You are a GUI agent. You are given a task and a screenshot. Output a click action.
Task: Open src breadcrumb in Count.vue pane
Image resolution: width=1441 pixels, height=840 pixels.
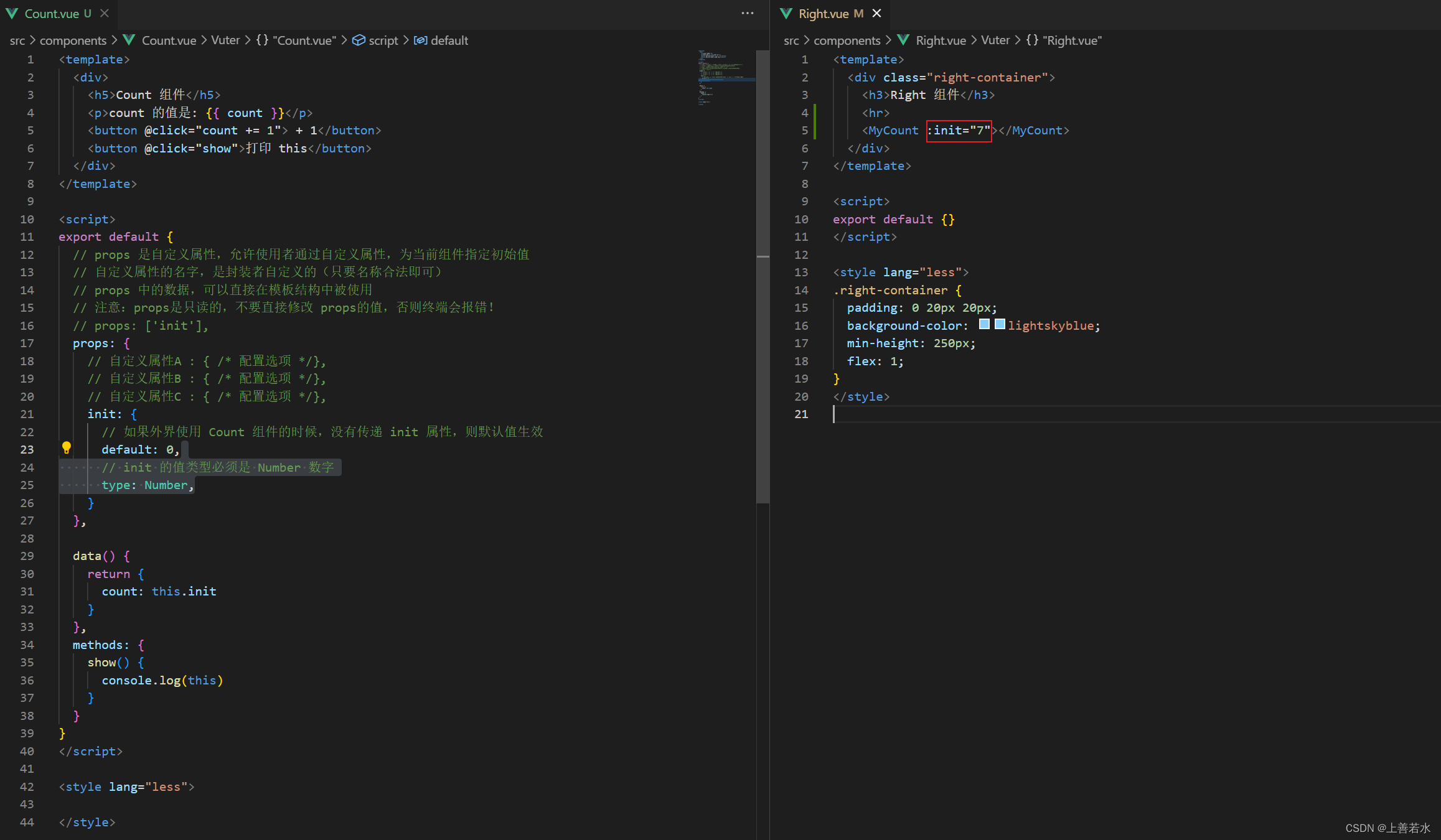[x=17, y=40]
